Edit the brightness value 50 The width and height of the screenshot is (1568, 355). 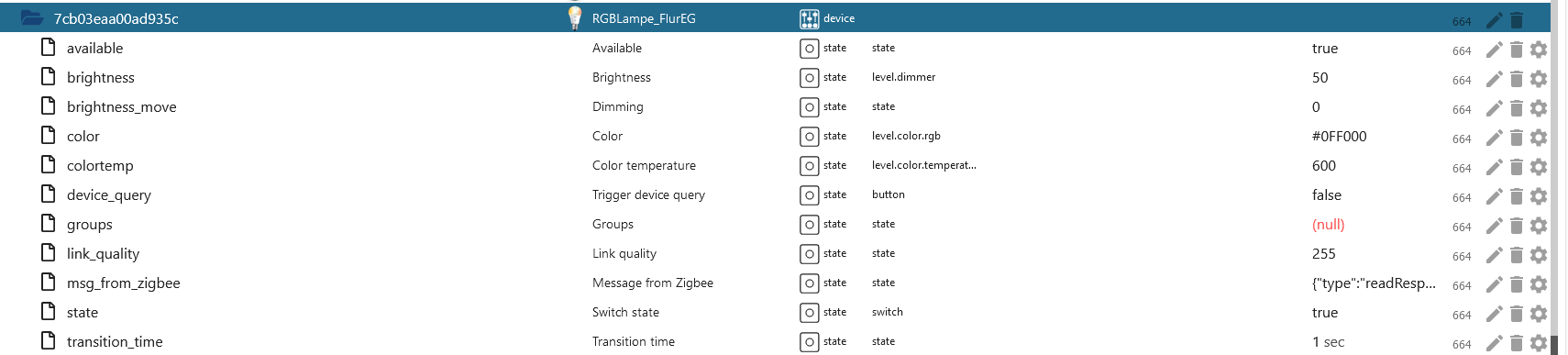(x=1320, y=78)
